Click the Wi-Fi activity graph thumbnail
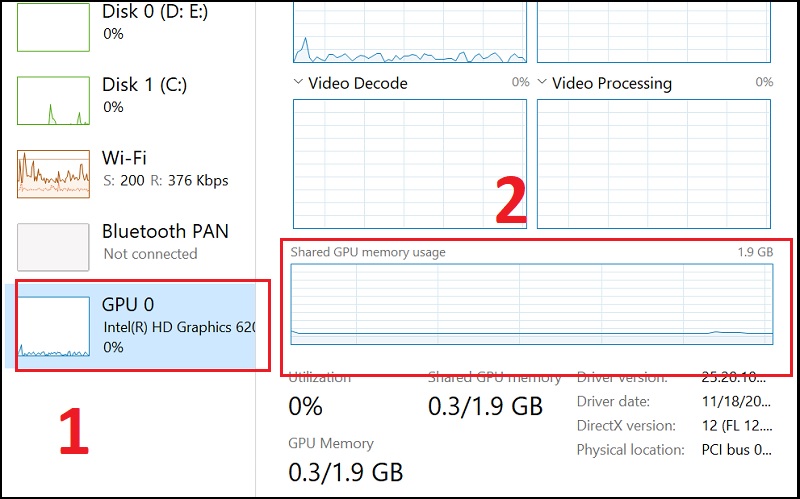Screen dimensions: 800x499 [54, 173]
